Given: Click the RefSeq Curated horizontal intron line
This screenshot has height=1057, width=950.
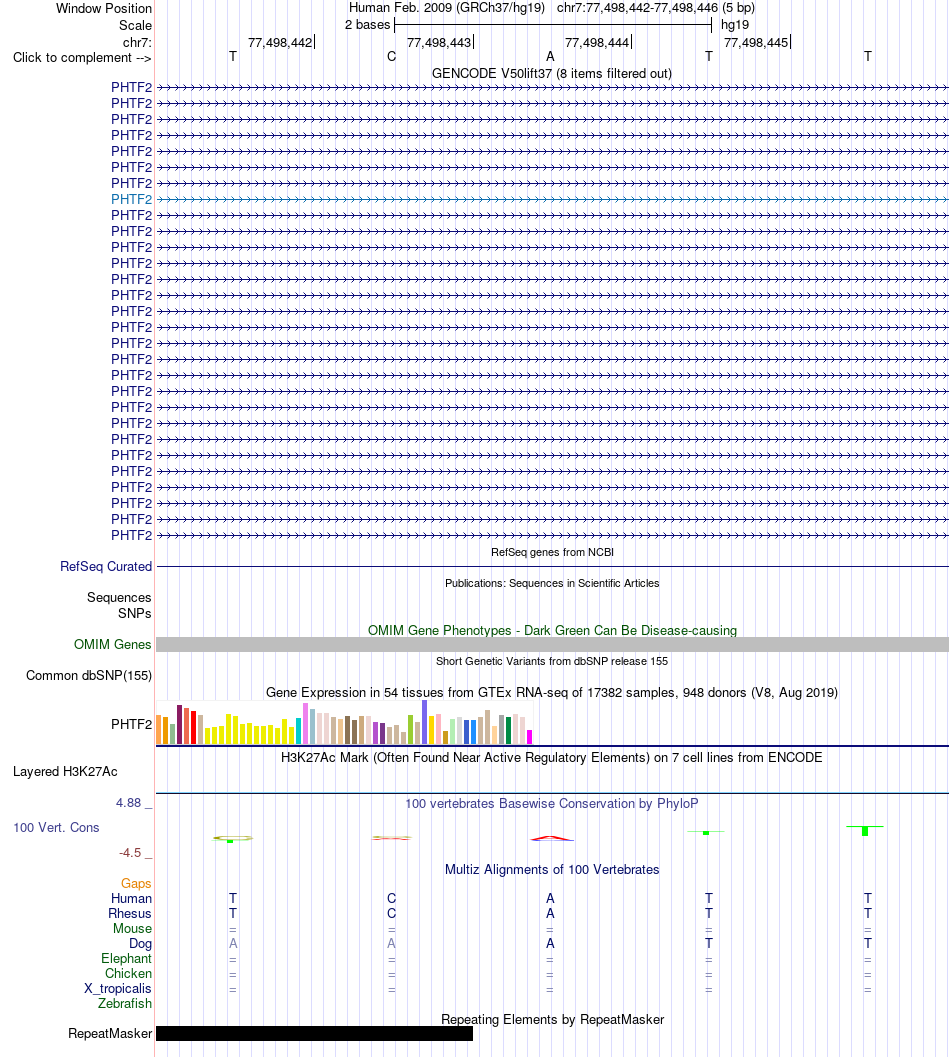Looking at the screenshot, I should pos(552,567).
